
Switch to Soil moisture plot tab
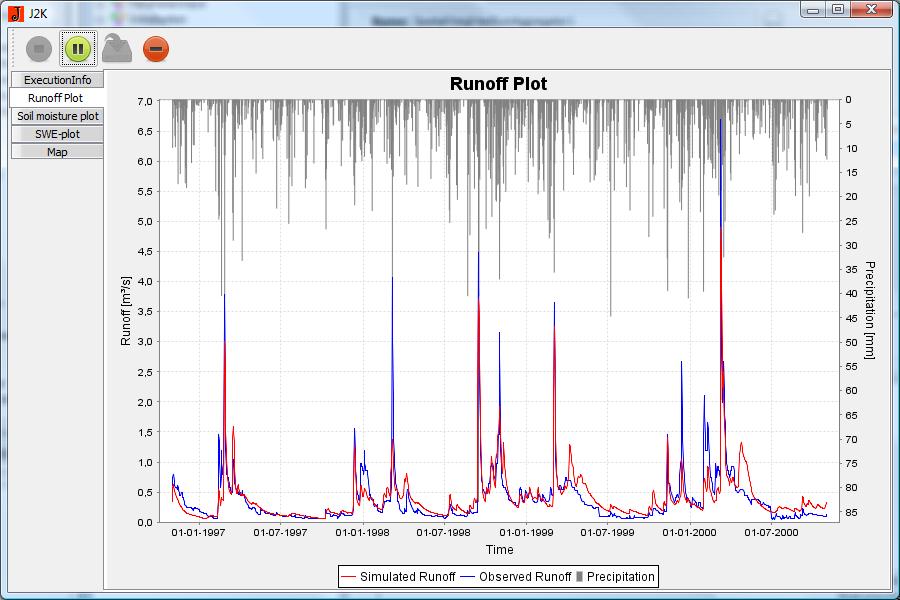pos(57,116)
